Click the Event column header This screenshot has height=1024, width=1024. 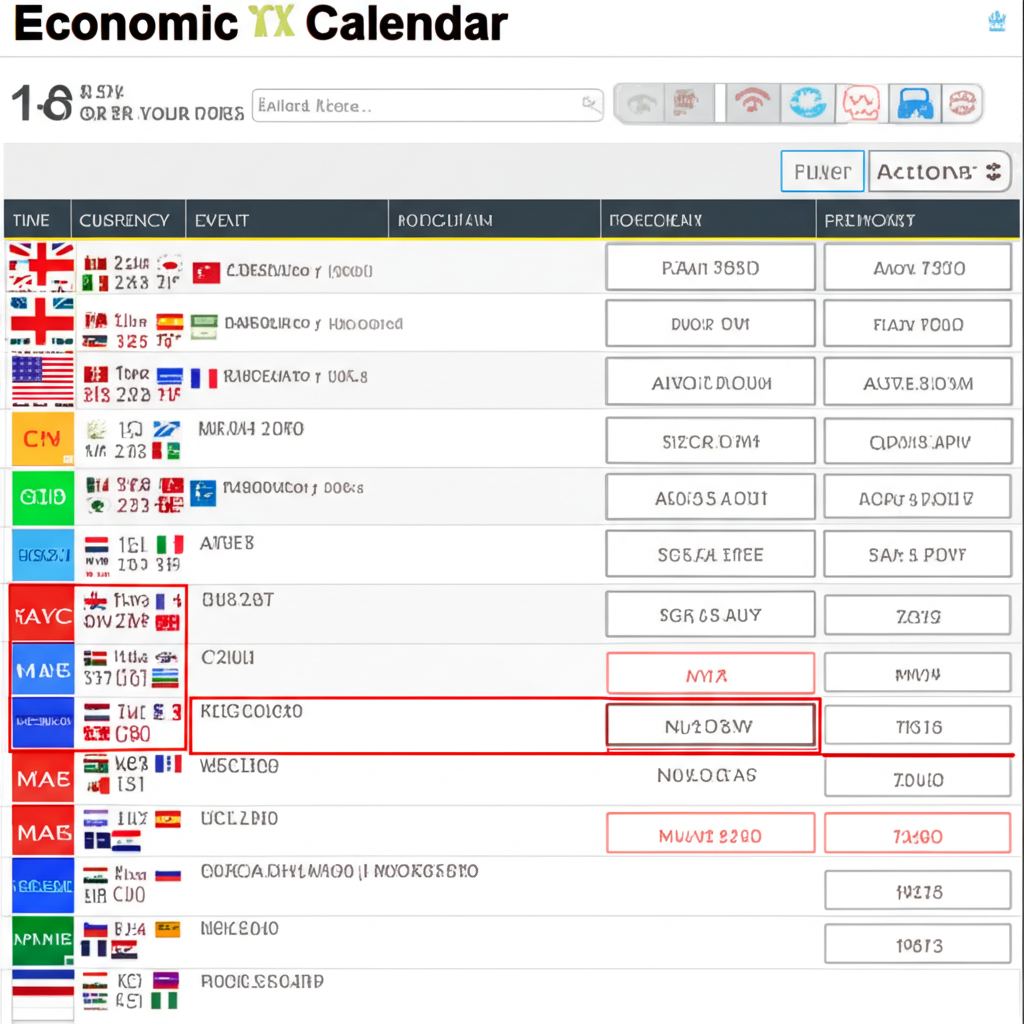(x=222, y=220)
